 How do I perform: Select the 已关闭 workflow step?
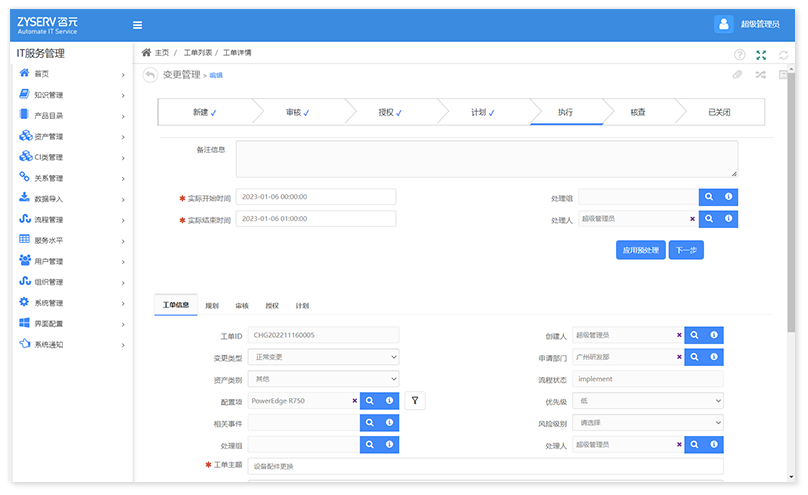(719, 112)
